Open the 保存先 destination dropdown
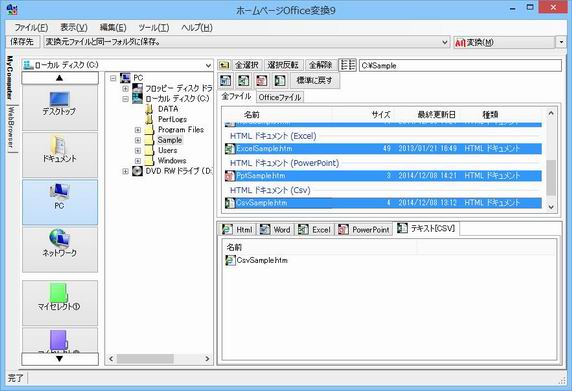 (x=445, y=42)
